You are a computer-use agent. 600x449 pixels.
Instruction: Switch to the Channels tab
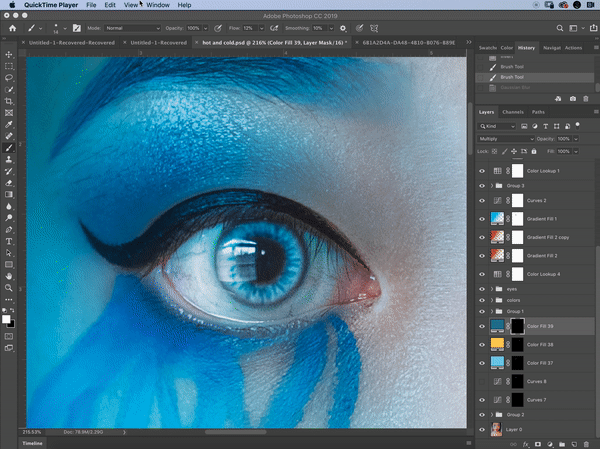coord(513,112)
